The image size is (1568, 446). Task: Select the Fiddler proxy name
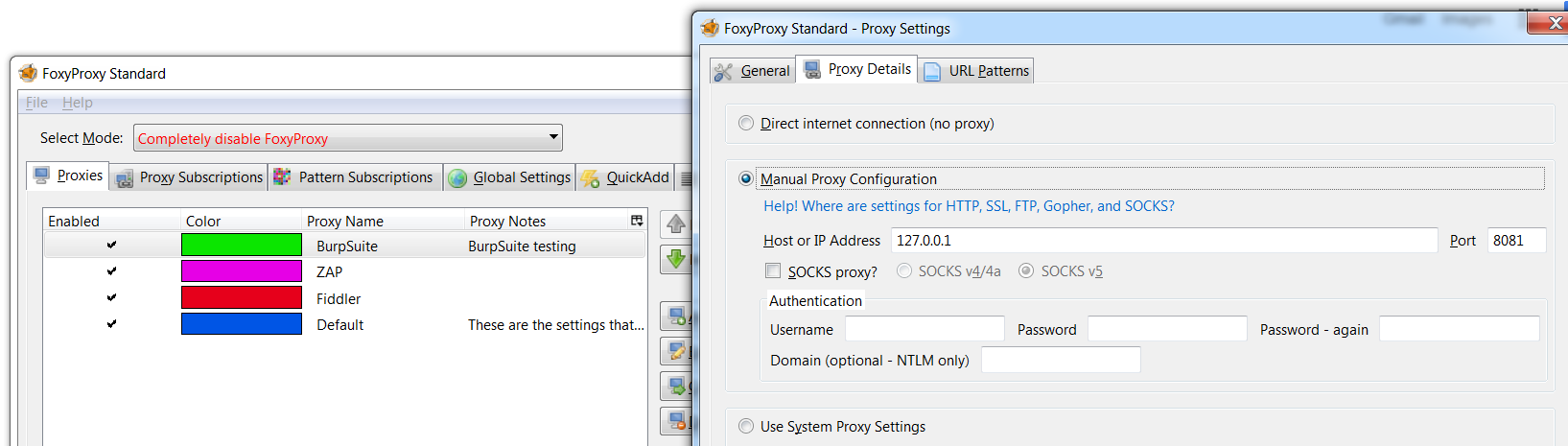click(x=339, y=299)
